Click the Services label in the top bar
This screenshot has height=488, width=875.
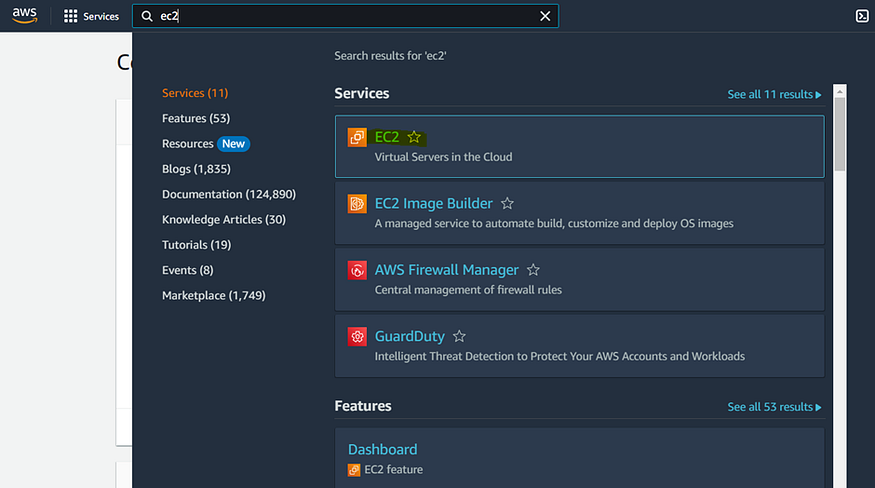pyautogui.click(x=101, y=17)
